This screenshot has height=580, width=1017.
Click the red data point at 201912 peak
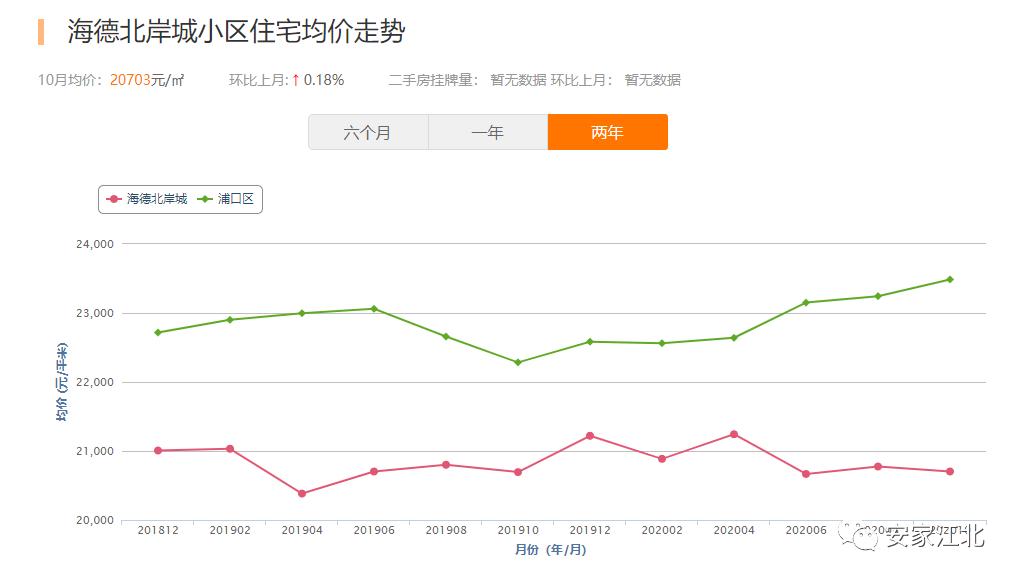coord(588,435)
